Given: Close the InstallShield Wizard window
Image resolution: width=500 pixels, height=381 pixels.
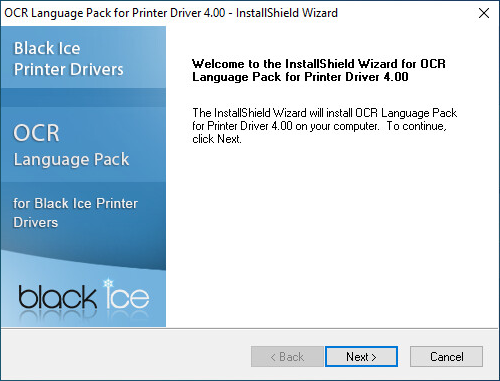Looking at the screenshot, I should (x=484, y=13).
